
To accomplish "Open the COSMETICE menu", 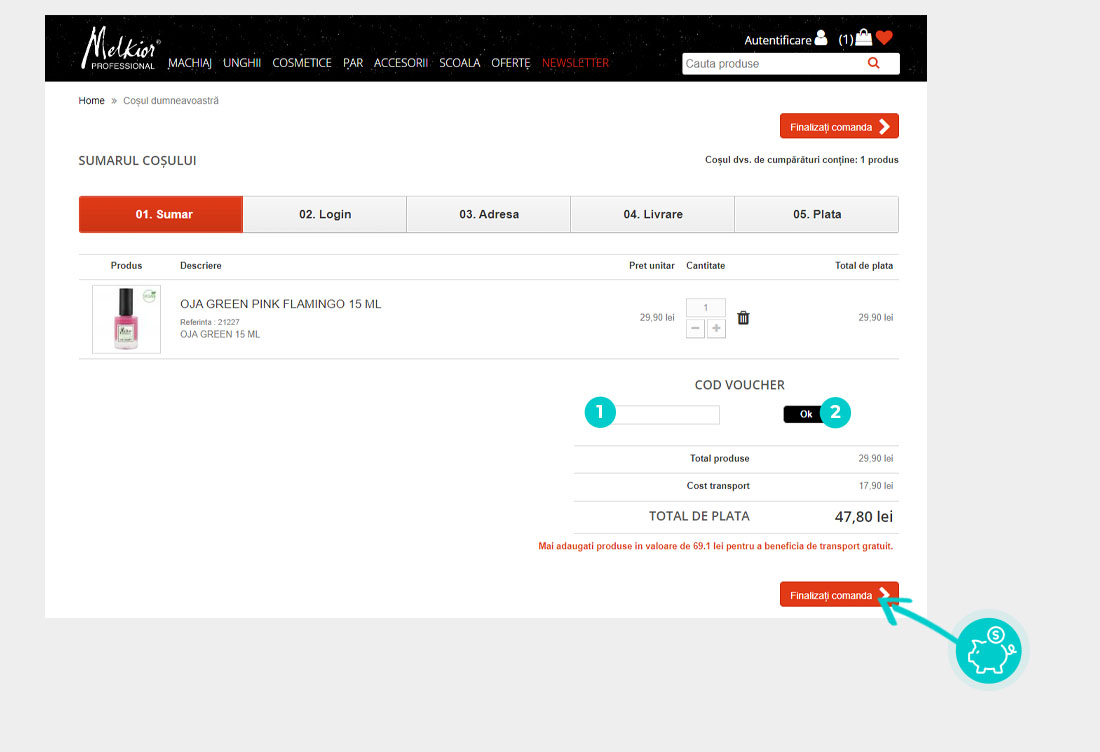I will click(302, 63).
